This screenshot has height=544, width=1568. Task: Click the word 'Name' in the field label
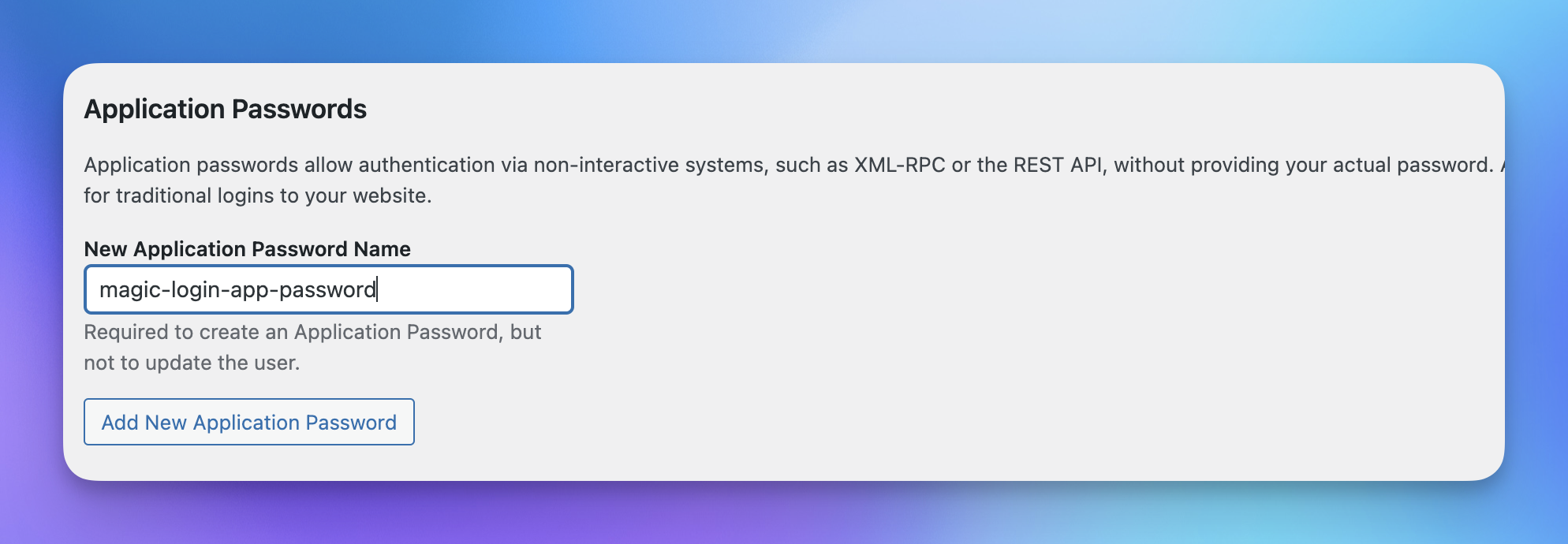pyautogui.click(x=382, y=249)
